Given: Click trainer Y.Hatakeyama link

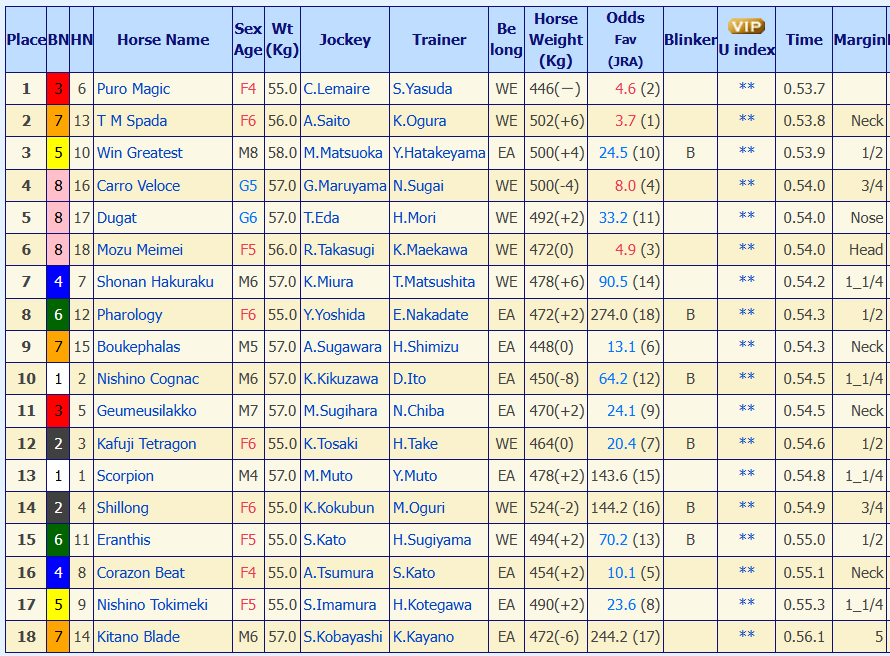Looking at the screenshot, I should (x=439, y=153).
